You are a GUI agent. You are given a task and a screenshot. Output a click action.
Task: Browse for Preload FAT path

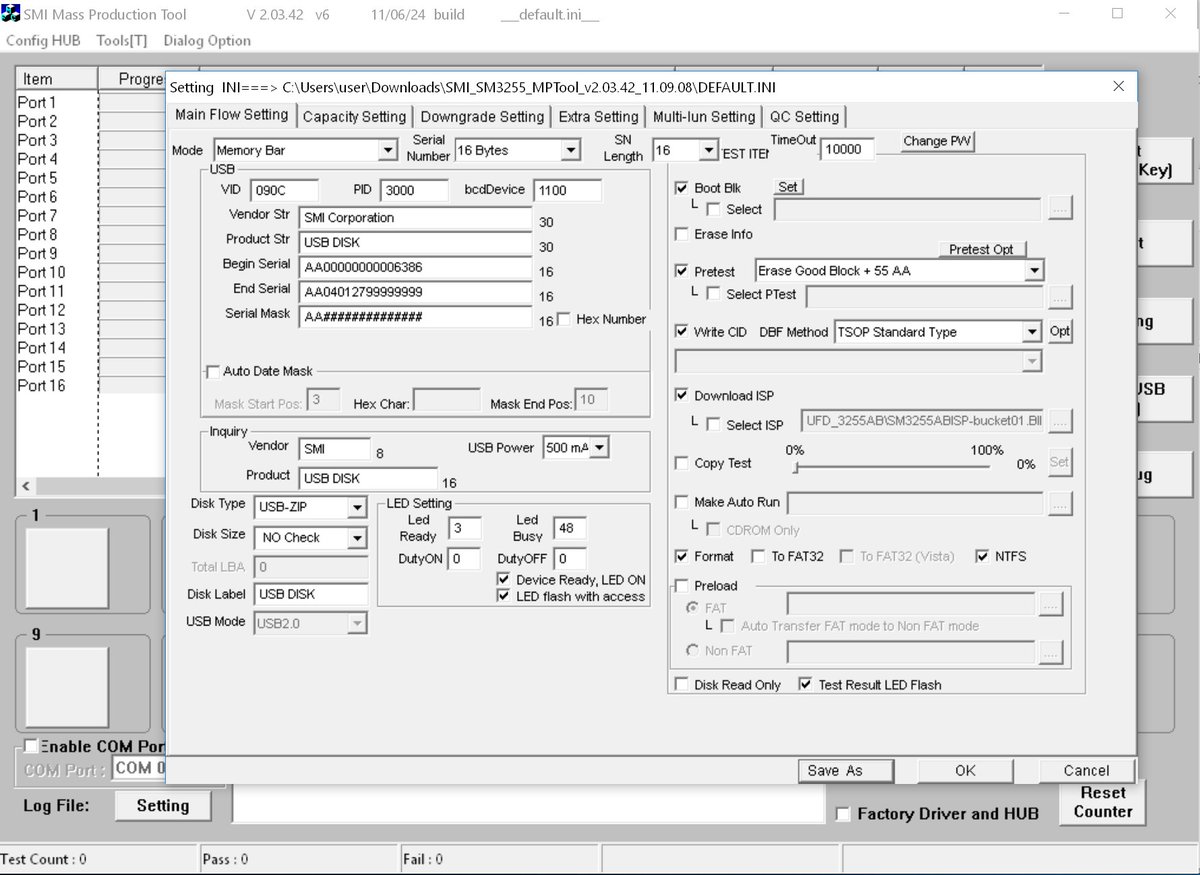click(x=1049, y=604)
